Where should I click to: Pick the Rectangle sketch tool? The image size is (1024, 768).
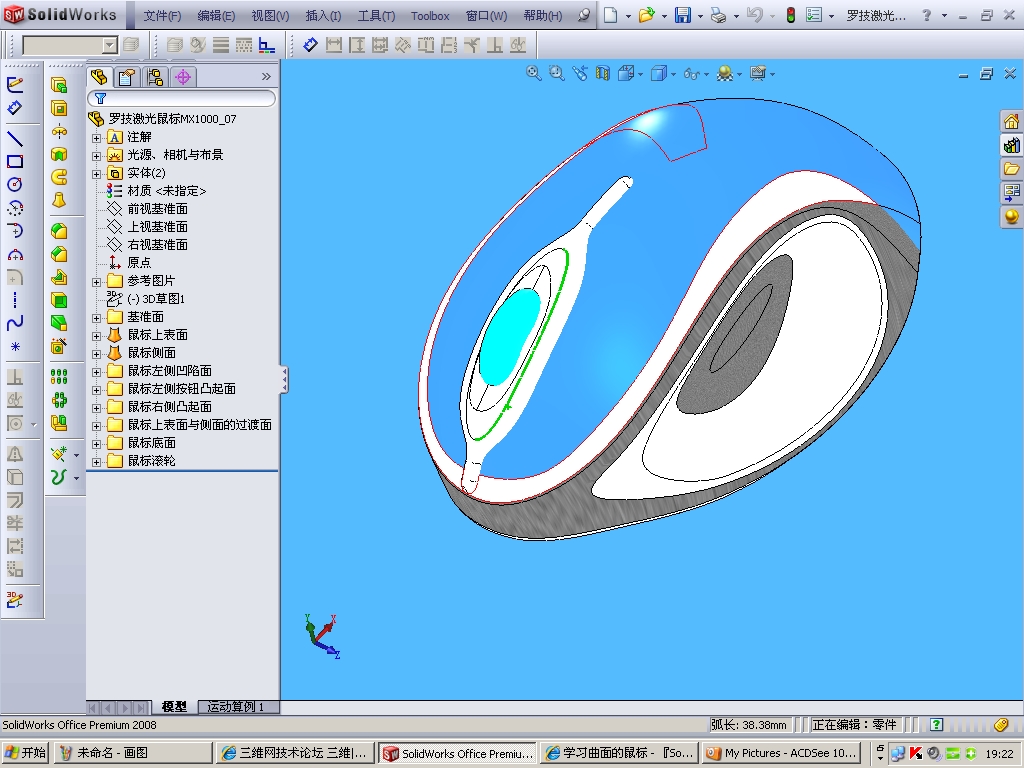pyautogui.click(x=14, y=161)
